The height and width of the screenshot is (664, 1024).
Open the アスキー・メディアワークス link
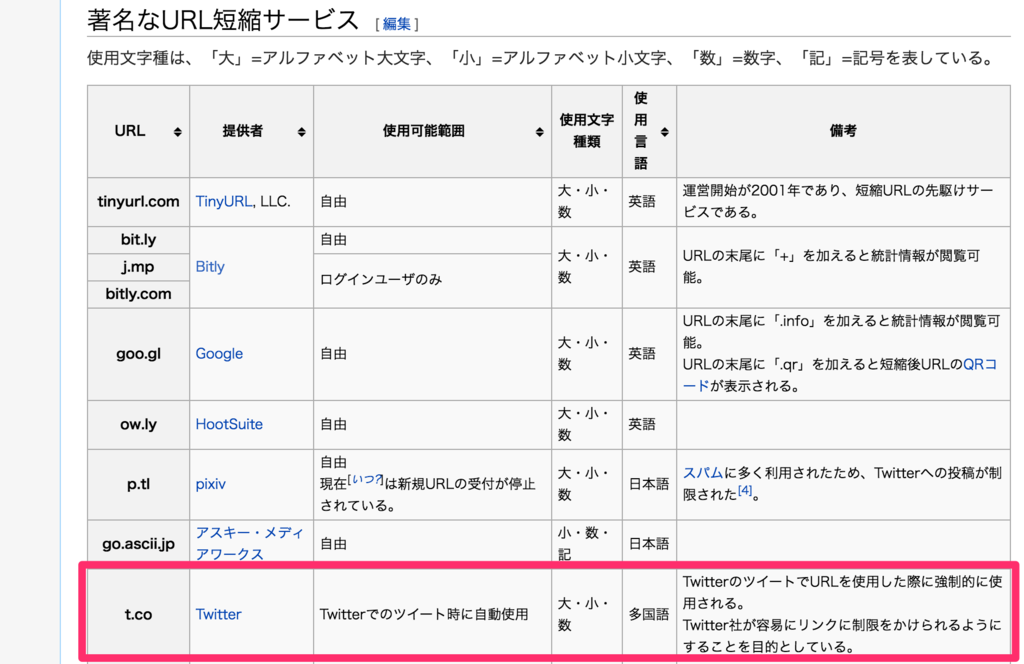[x=249, y=543]
